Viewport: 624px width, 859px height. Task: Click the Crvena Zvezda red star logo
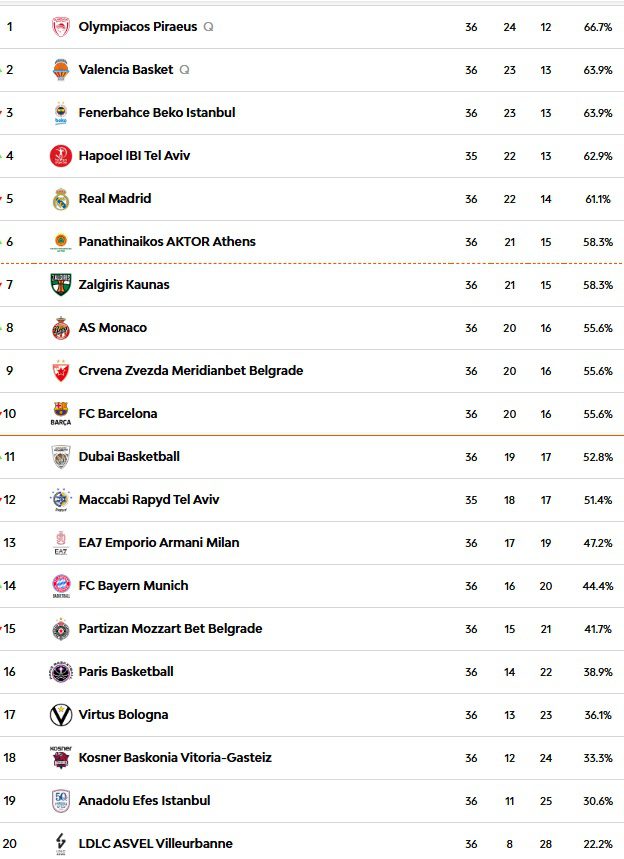pos(59,370)
